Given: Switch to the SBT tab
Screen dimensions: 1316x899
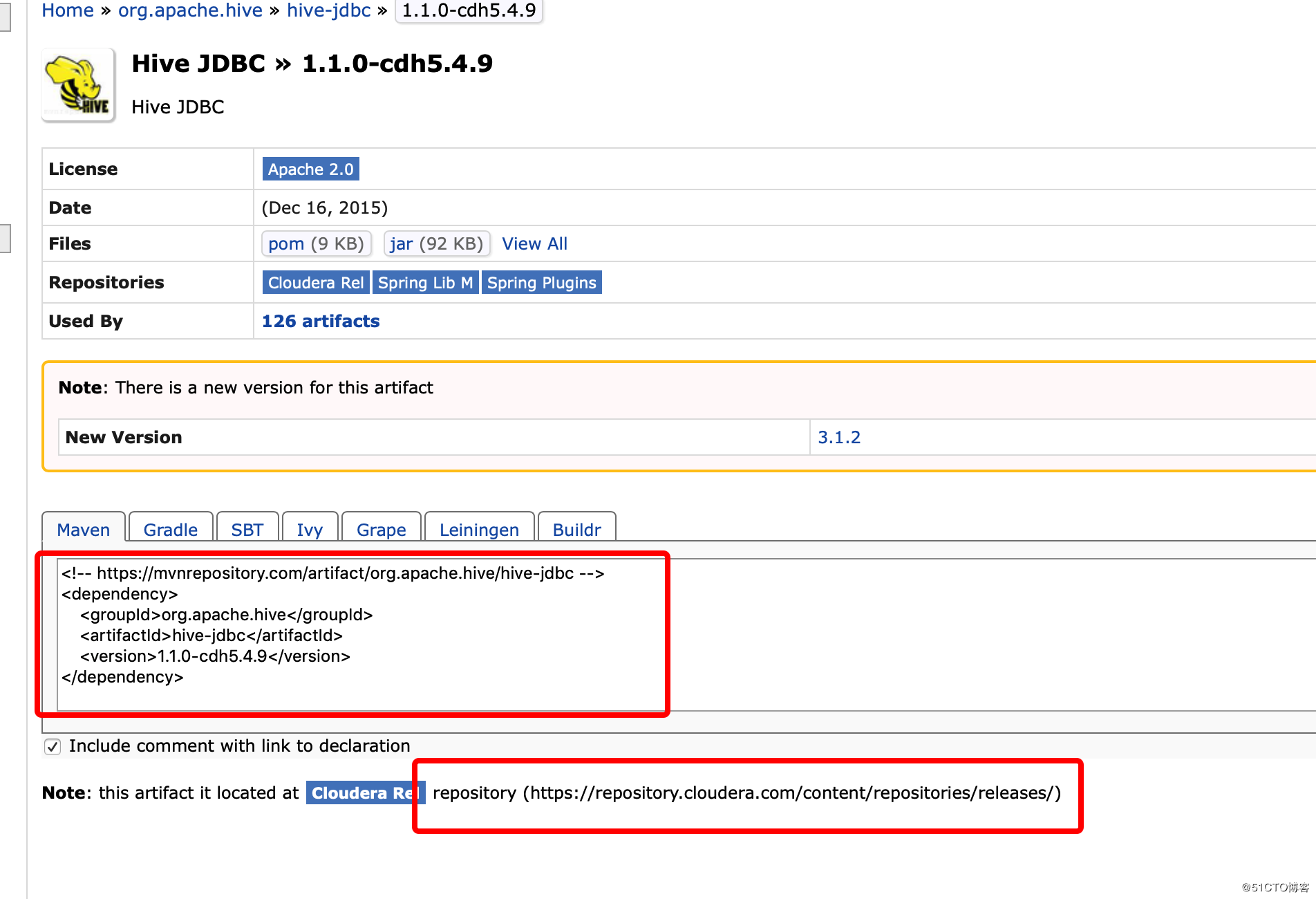Looking at the screenshot, I should (247, 529).
